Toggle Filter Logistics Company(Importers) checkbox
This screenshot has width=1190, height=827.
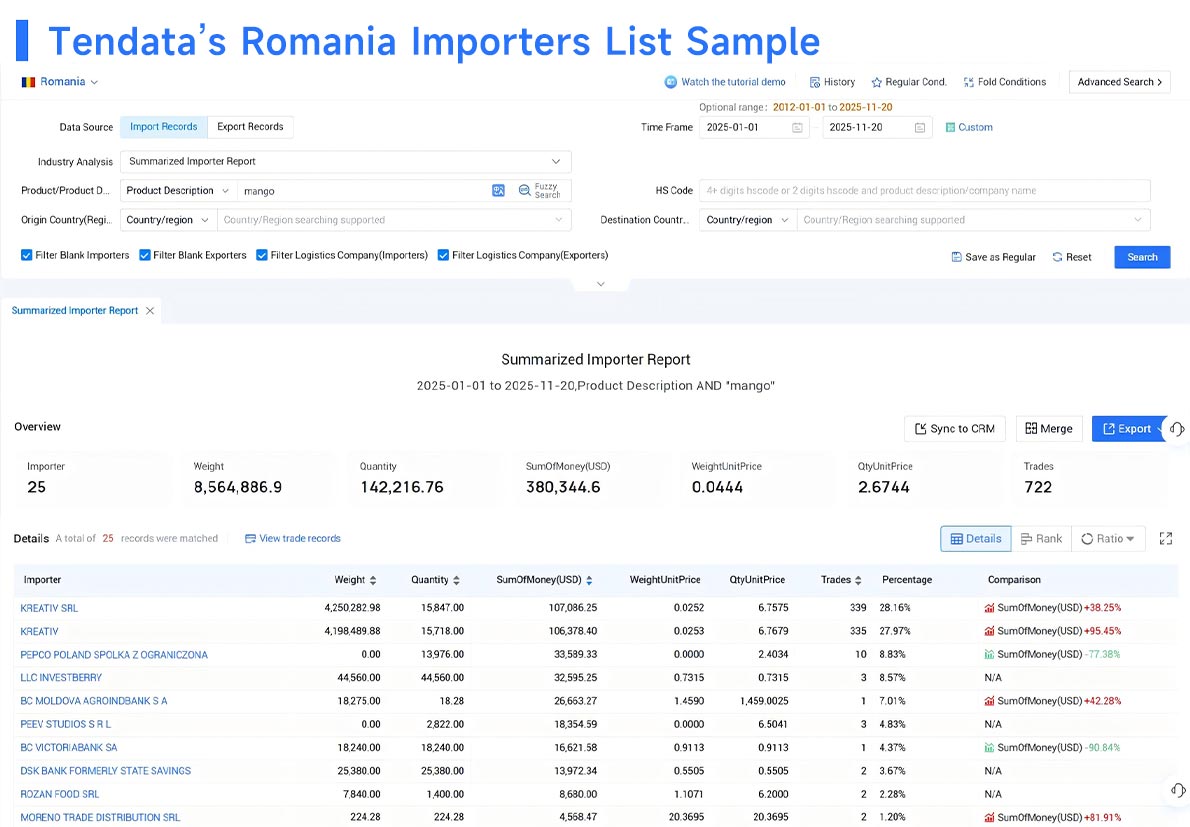click(262, 255)
